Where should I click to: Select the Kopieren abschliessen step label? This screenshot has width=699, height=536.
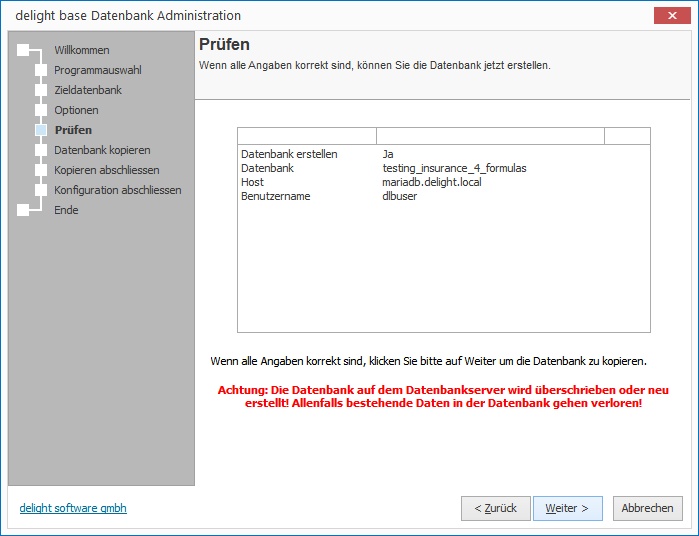point(106,170)
